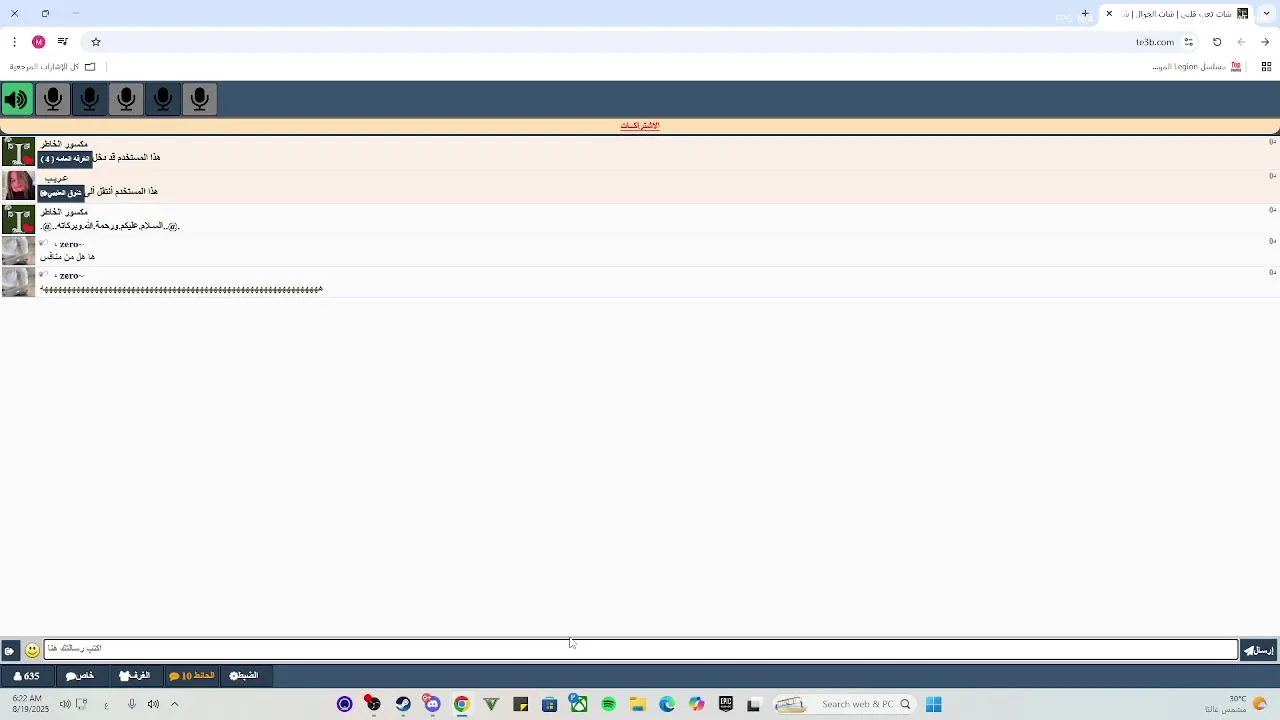1280x720 pixels.
Task: Open the Windows Start menu
Action: click(x=933, y=704)
